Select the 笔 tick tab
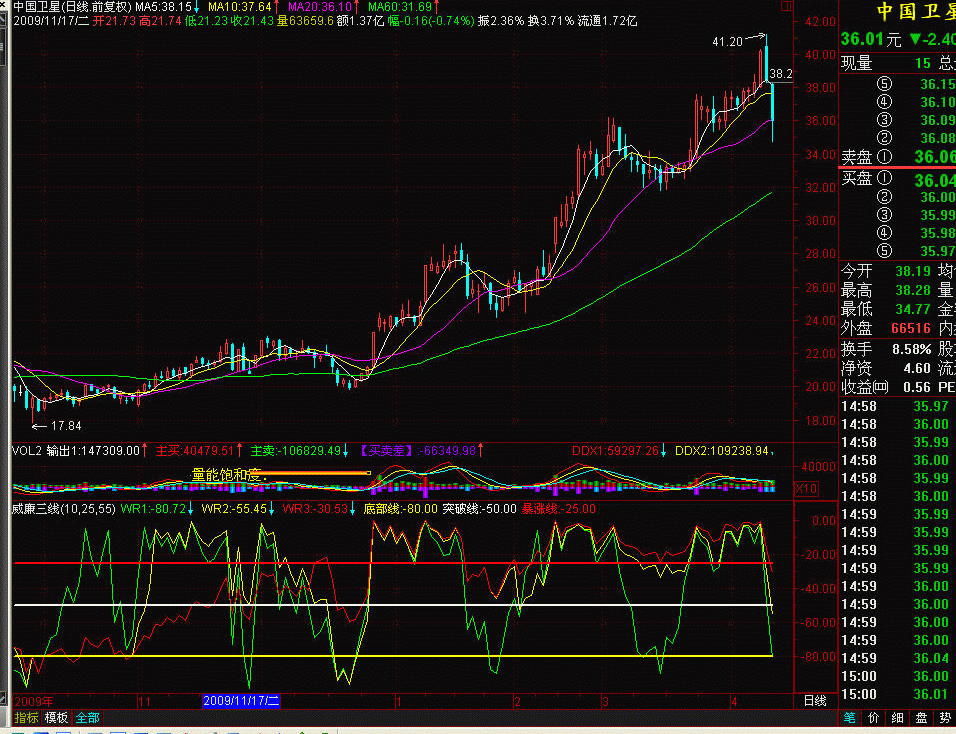Image resolution: width=956 pixels, height=734 pixels. (850, 718)
